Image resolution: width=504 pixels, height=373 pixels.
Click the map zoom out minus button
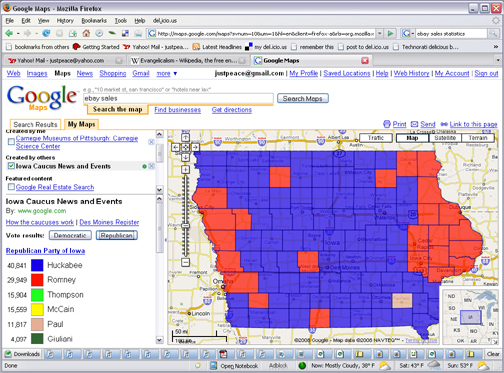pyautogui.click(x=186, y=262)
